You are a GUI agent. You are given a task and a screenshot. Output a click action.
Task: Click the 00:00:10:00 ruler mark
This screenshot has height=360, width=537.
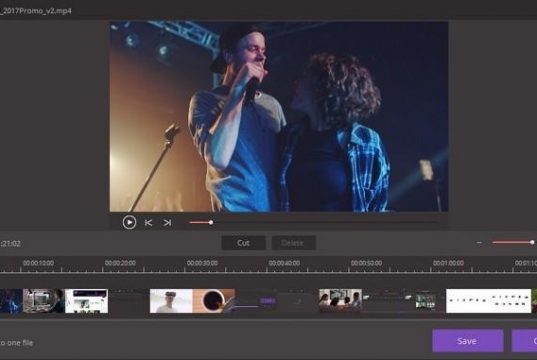[38, 263]
